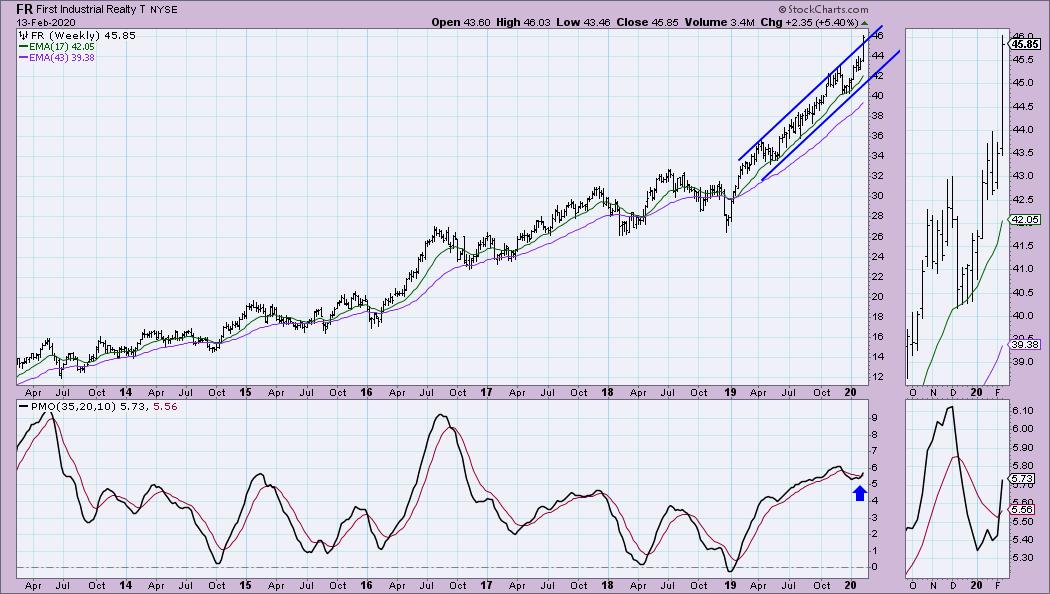The width and height of the screenshot is (1050, 594).
Task: Click the boxed 5.56 signal tag in zoom panel
Action: click(1023, 510)
